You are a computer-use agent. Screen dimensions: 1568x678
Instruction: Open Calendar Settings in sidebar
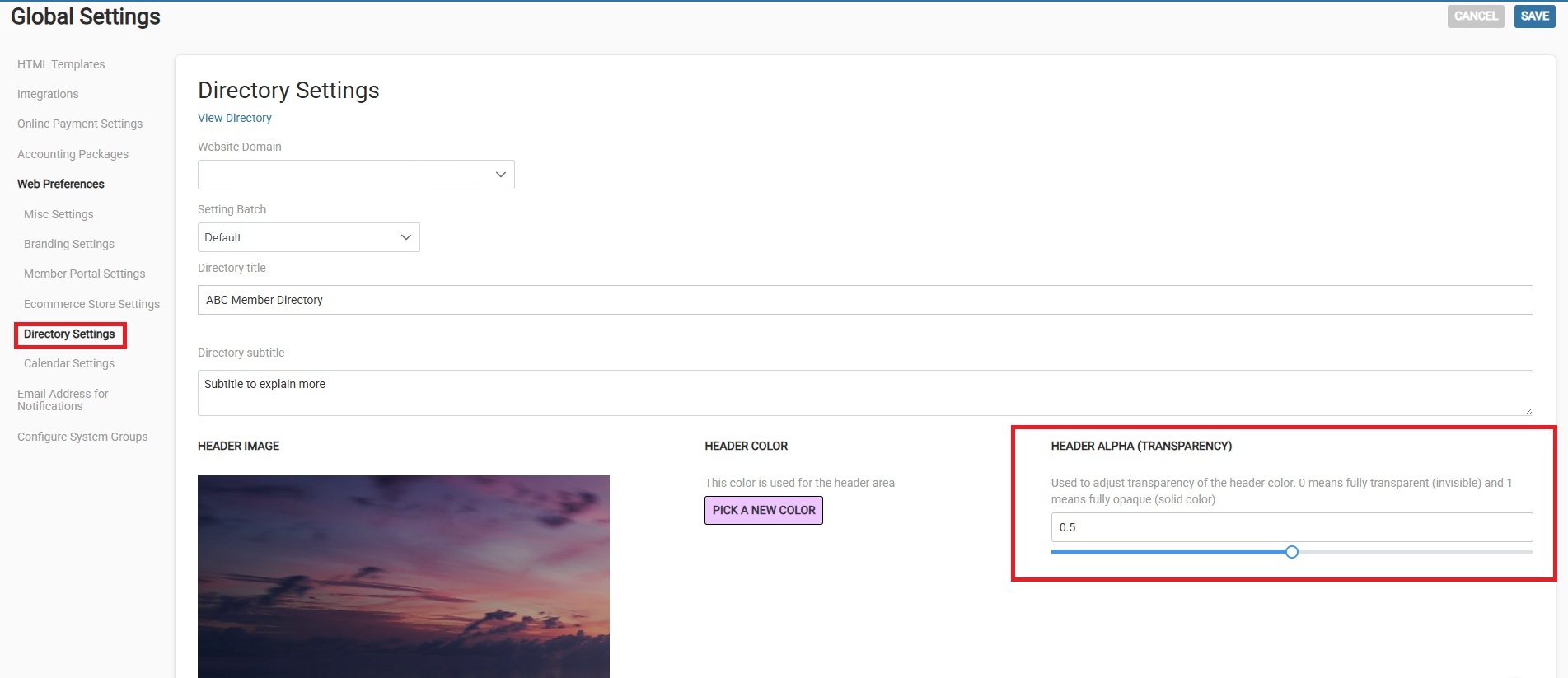coord(69,363)
